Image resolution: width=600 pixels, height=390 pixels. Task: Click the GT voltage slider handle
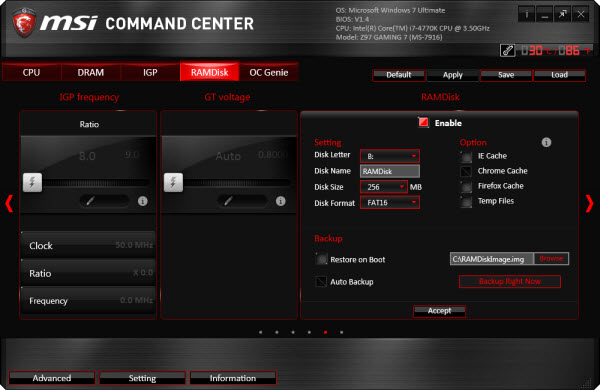[x=173, y=182]
